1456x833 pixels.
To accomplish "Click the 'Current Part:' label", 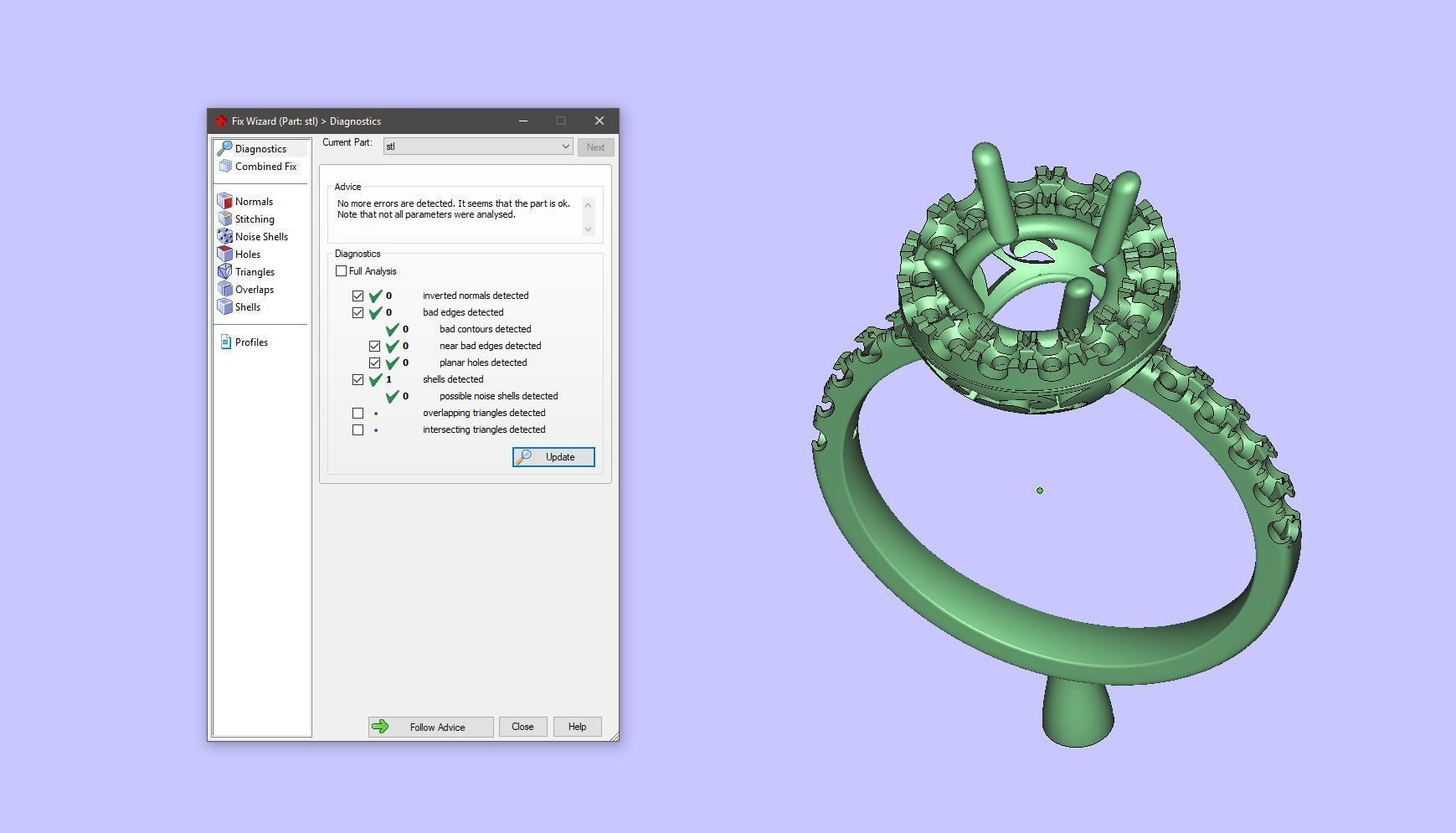I will pos(347,142).
